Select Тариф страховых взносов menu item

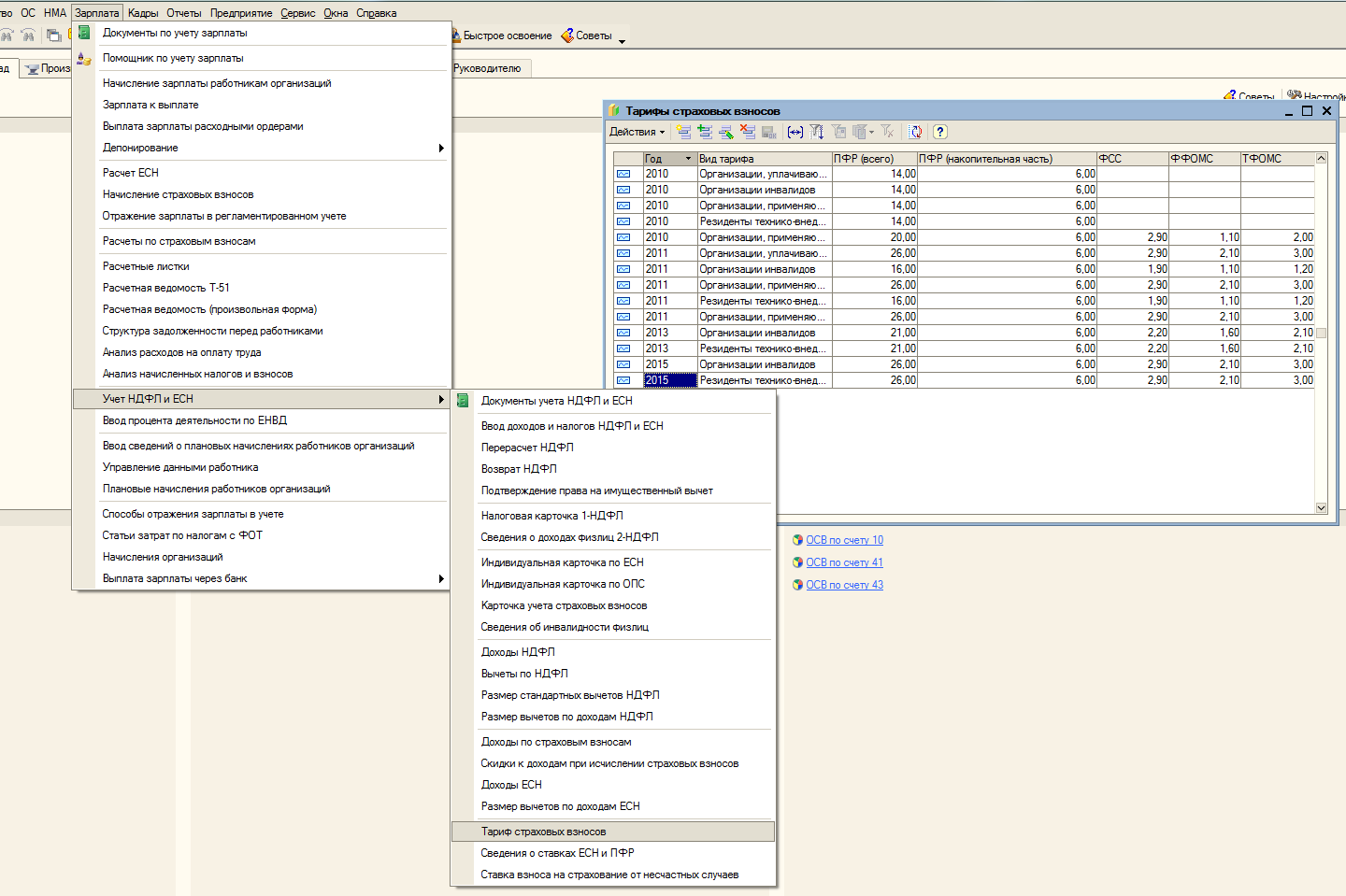[x=543, y=832]
